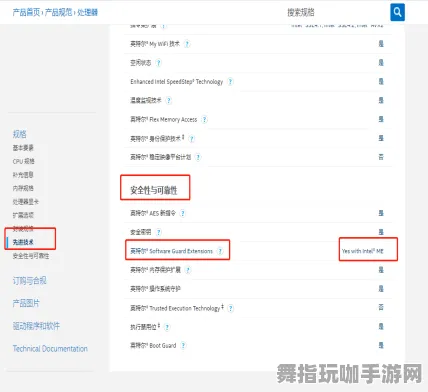Show help for Enhanced Intel SpeedStep Technology
This screenshot has height=392, width=428.
(230, 82)
